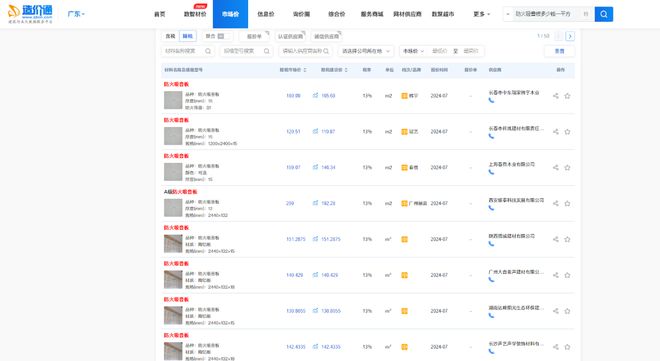This screenshot has width=660, height=361.
Task: Open the 广东 region dropdown
Action: tap(76, 14)
